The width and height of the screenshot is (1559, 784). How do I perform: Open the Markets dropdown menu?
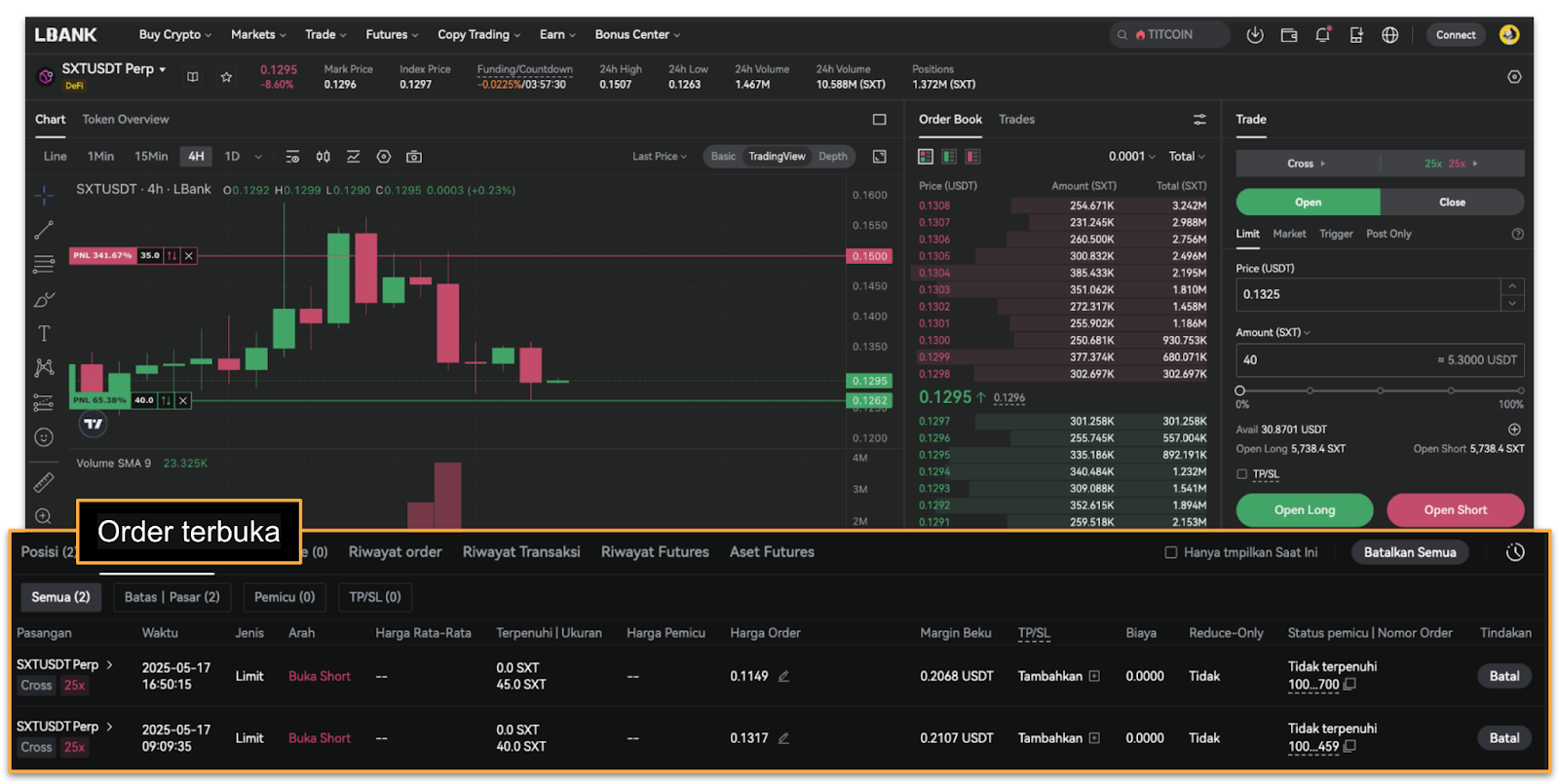[x=258, y=35]
